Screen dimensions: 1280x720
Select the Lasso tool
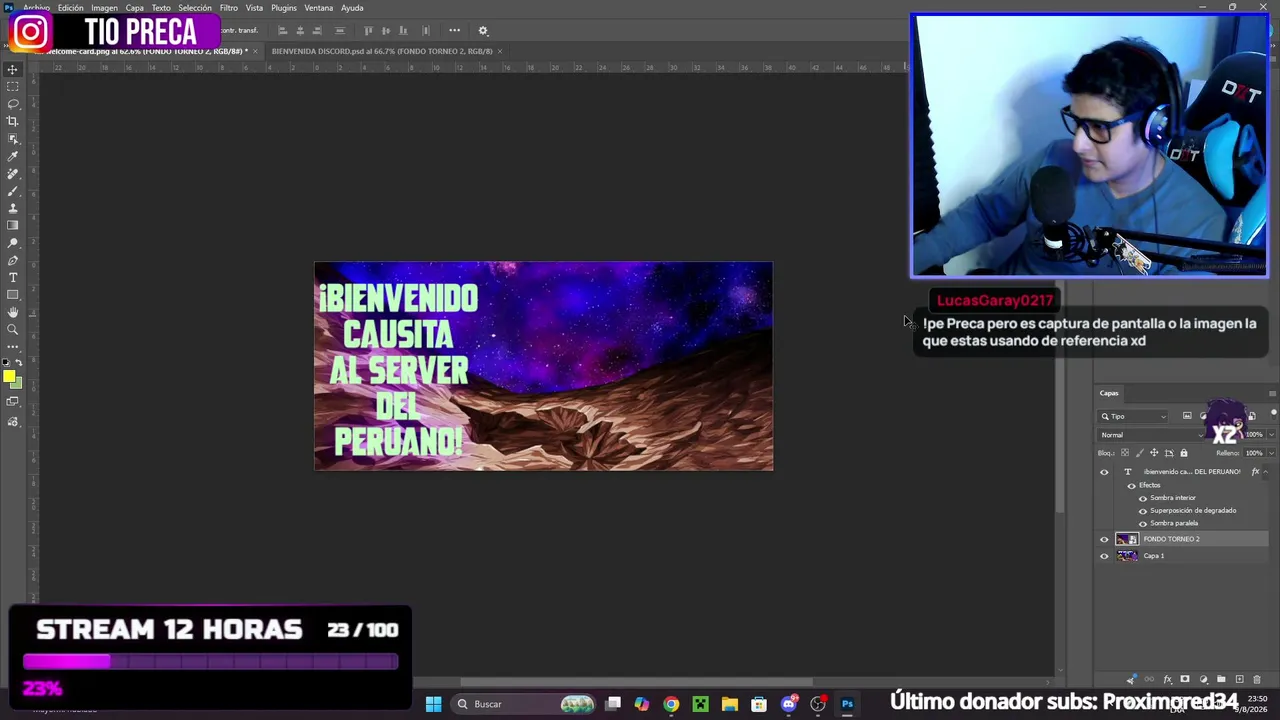[13, 103]
